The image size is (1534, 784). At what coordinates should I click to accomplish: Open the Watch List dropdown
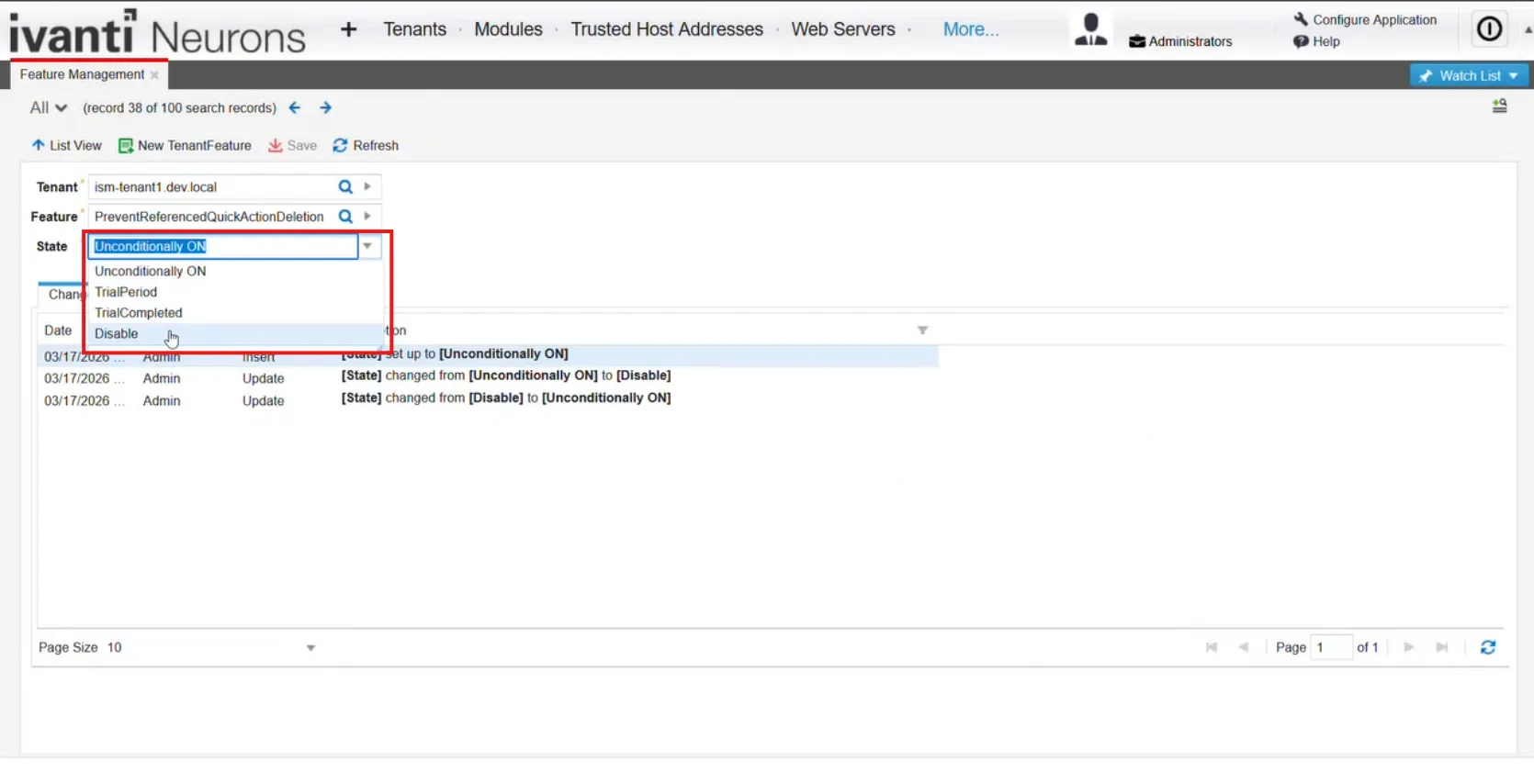coord(1469,75)
